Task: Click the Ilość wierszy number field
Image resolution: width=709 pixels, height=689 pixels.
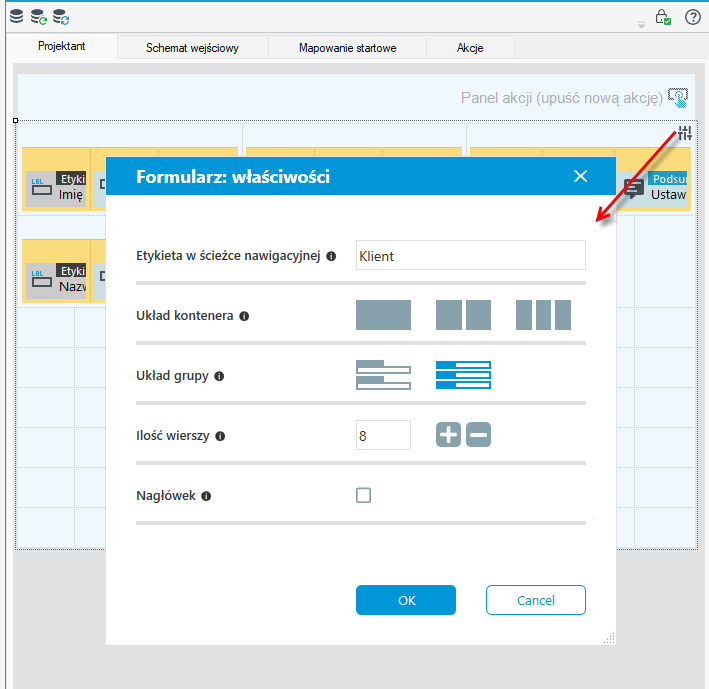Action: [383, 435]
